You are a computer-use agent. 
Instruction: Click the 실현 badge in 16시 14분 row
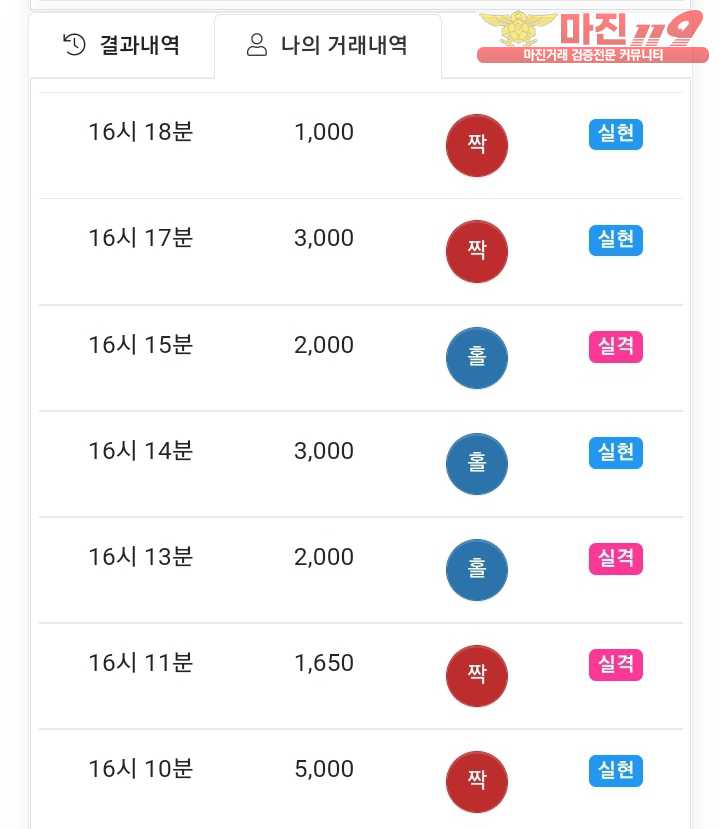point(615,453)
